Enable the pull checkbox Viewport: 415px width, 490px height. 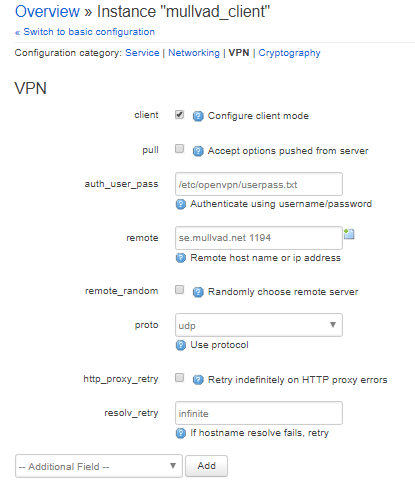(179, 149)
